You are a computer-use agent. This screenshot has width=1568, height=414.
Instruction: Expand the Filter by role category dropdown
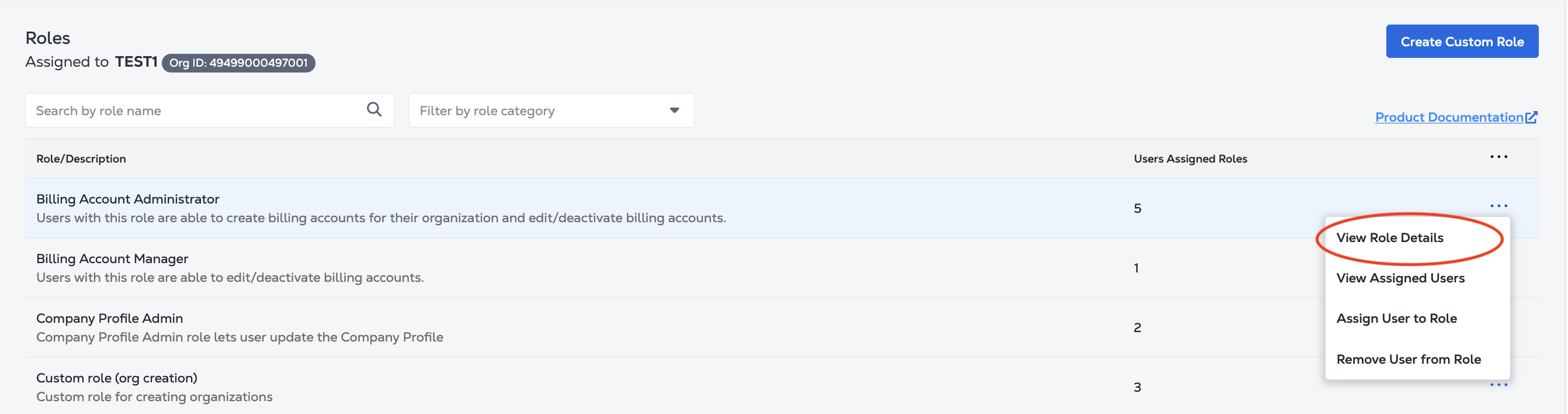[551, 110]
